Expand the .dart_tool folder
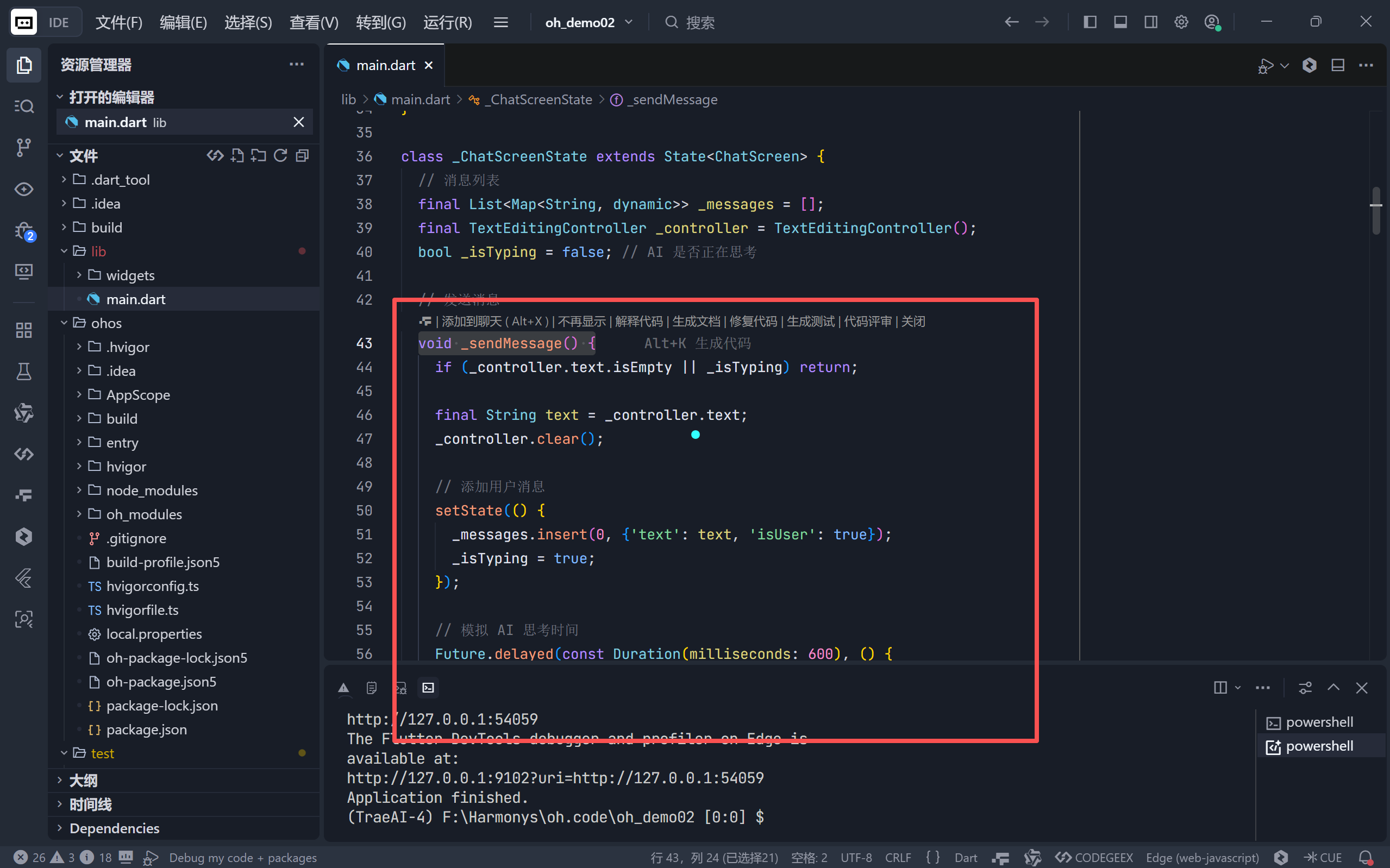Image resolution: width=1390 pixels, height=868 pixels. (x=120, y=180)
